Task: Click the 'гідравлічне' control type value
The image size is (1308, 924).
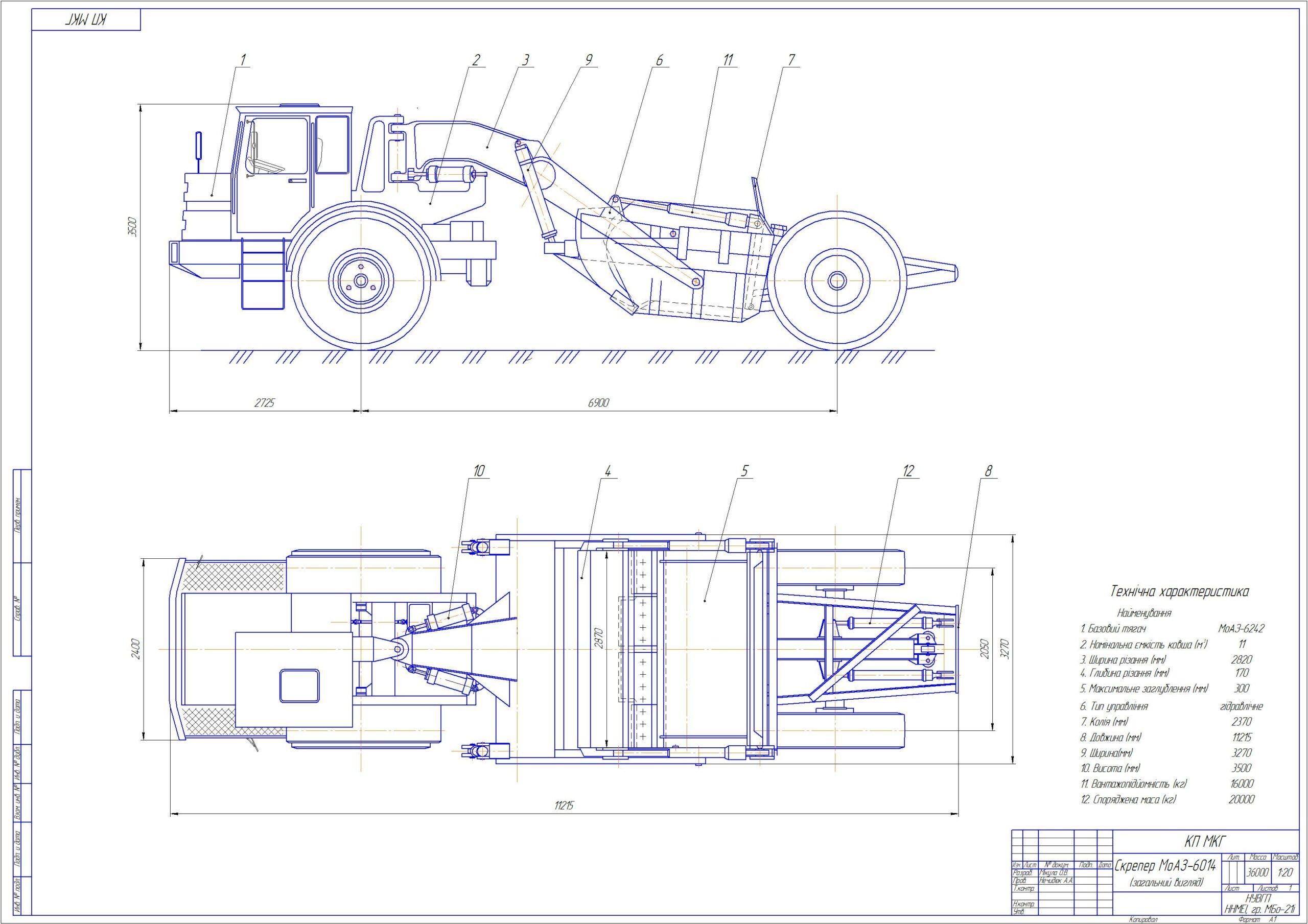Action: 1242,706
